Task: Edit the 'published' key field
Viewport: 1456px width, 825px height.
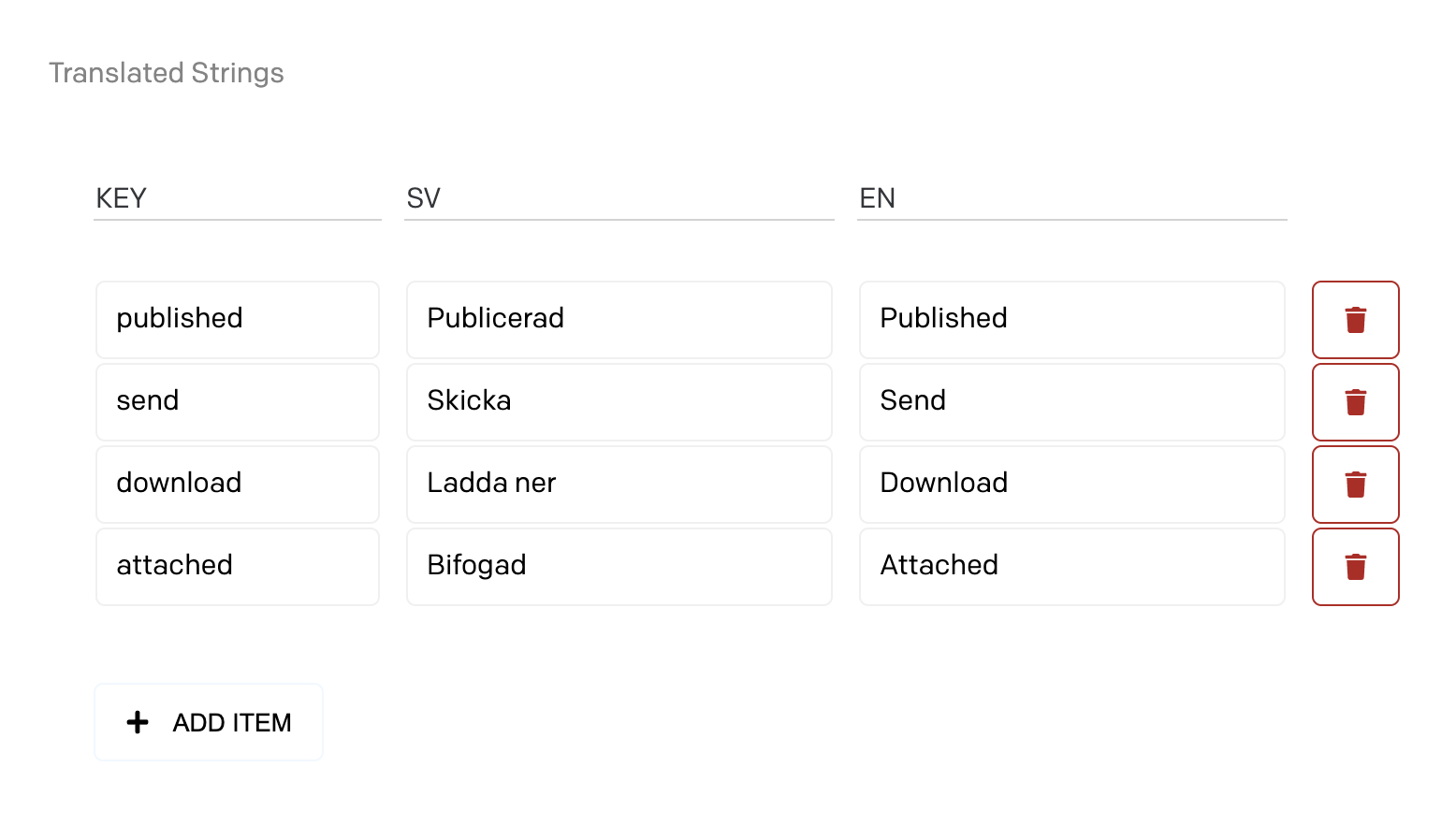Action: click(238, 320)
